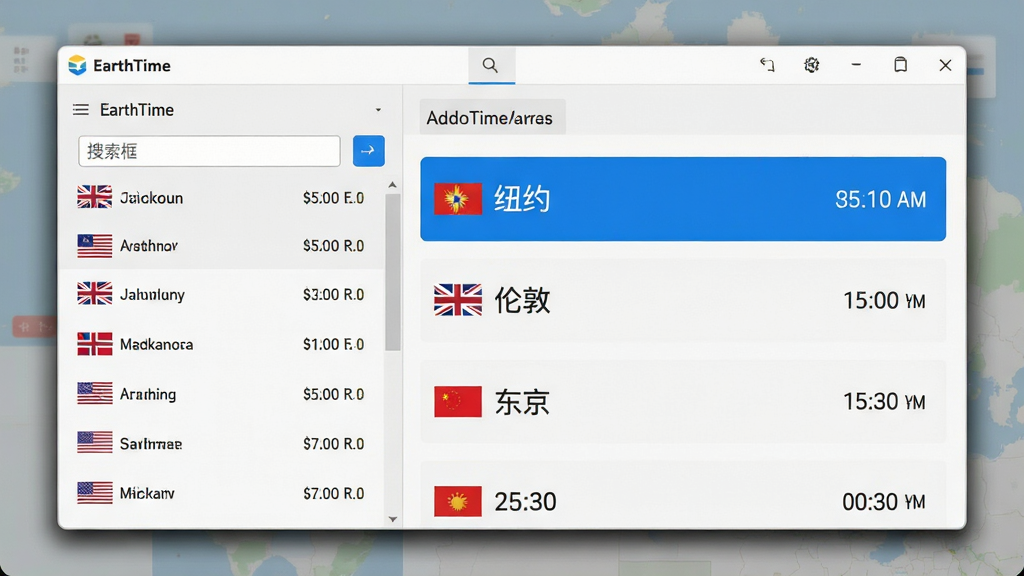
Task: Click the list scrollbar thumb
Action: (392, 272)
